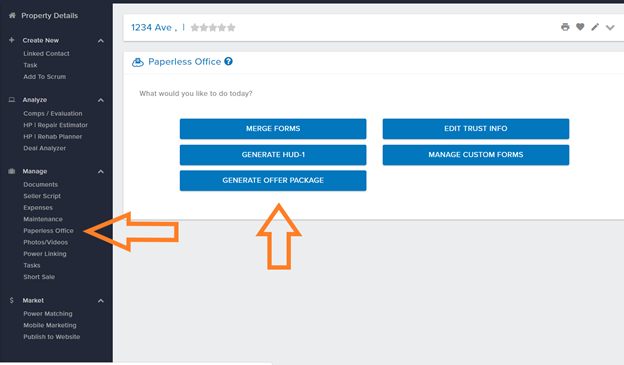Collapse the Market section chevron
The image size is (624, 365).
[x=101, y=301]
